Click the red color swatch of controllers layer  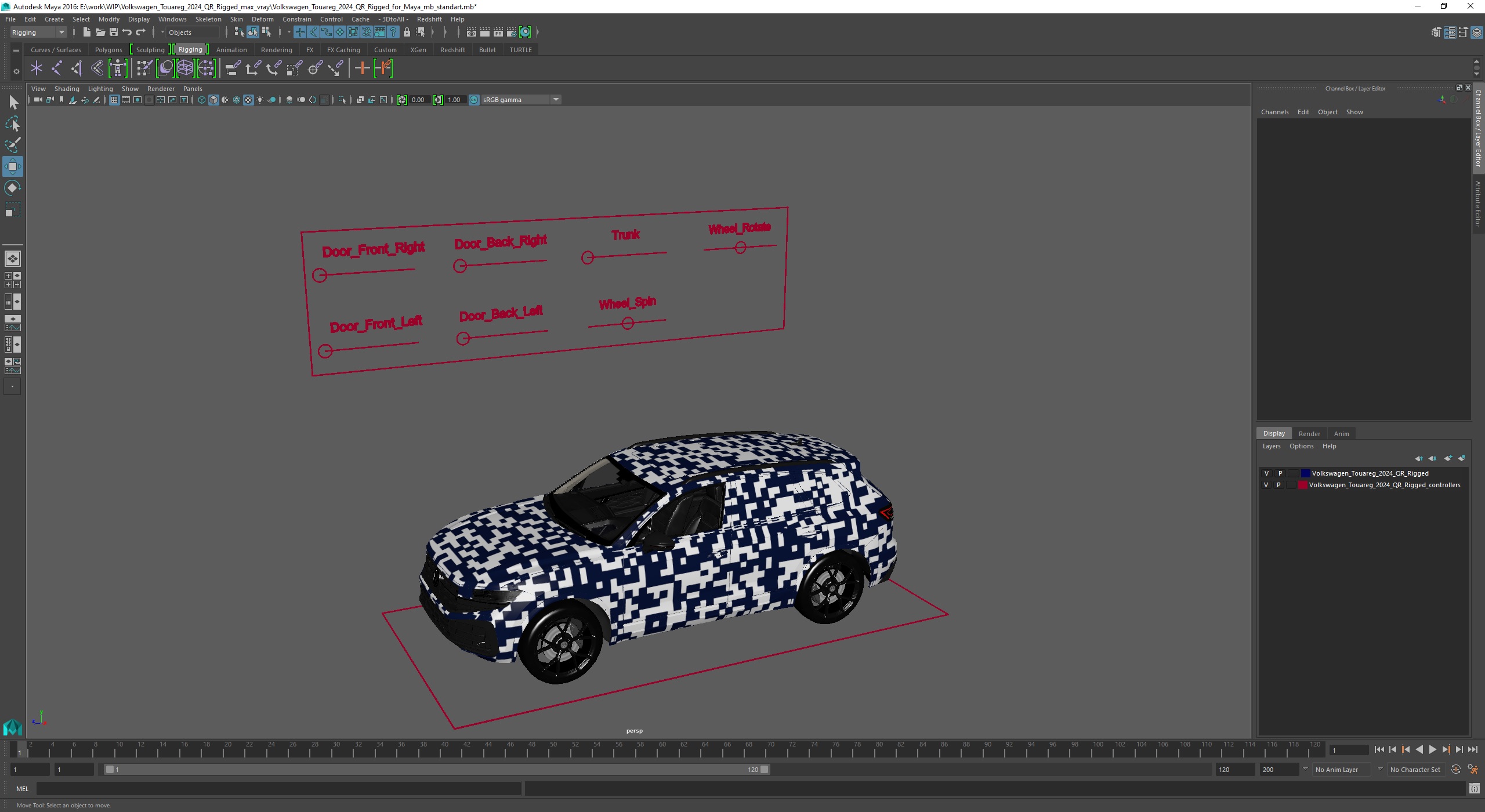pos(1303,485)
